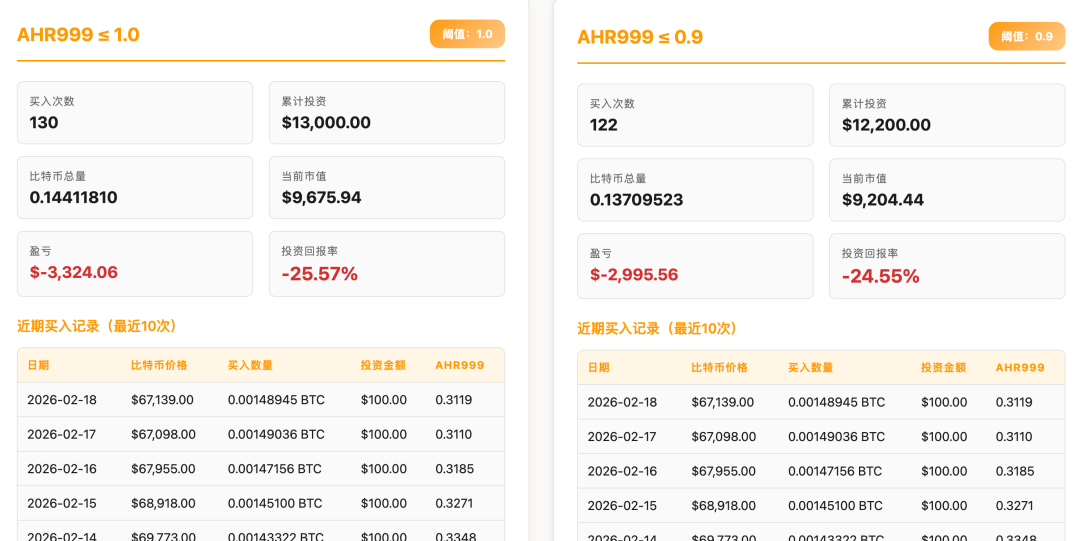The image size is (1080, 541).
Task: Select 0.00145100 BTC in ≤ 0.9 table
Action: tap(835, 505)
